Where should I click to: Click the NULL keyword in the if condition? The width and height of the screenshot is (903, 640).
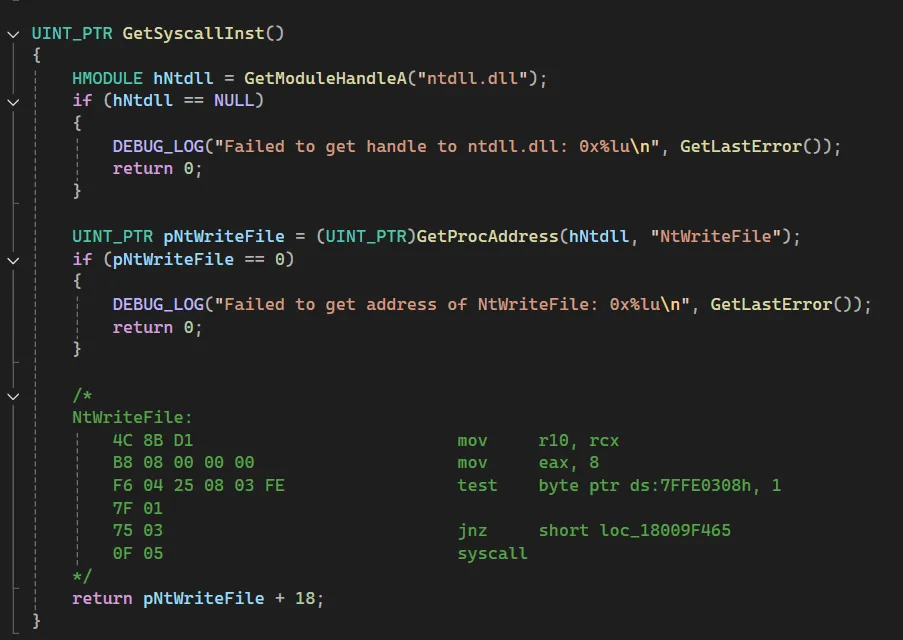(x=234, y=101)
